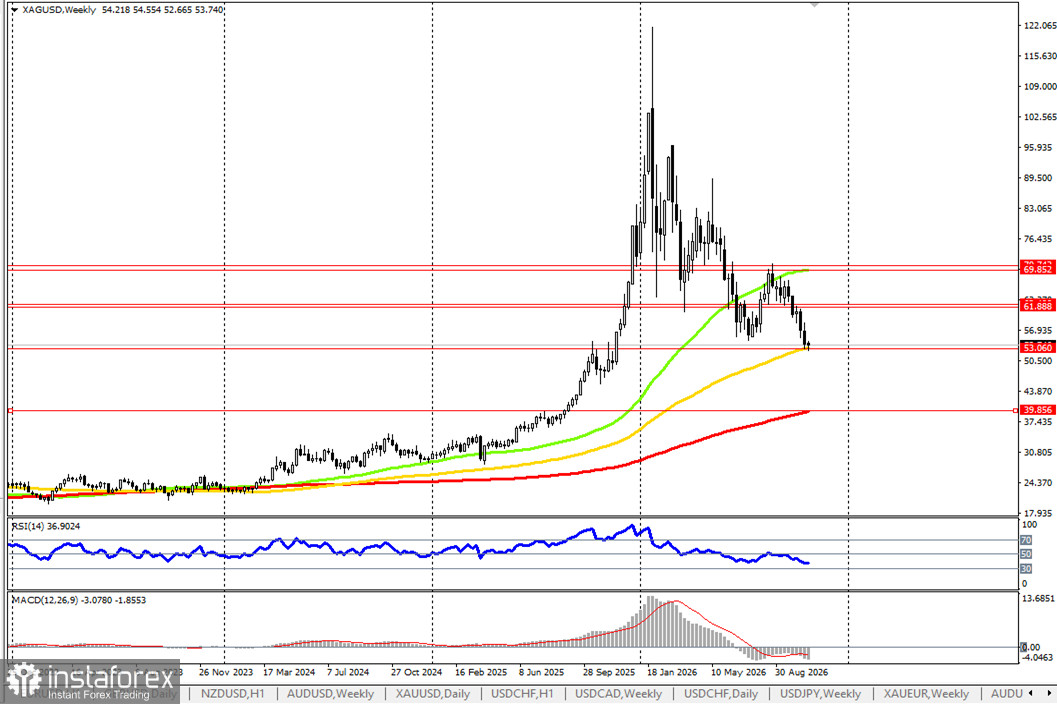This screenshot has height=704, width=1057.
Task: Click the 53.060 red price label
Action: [x=1037, y=347]
